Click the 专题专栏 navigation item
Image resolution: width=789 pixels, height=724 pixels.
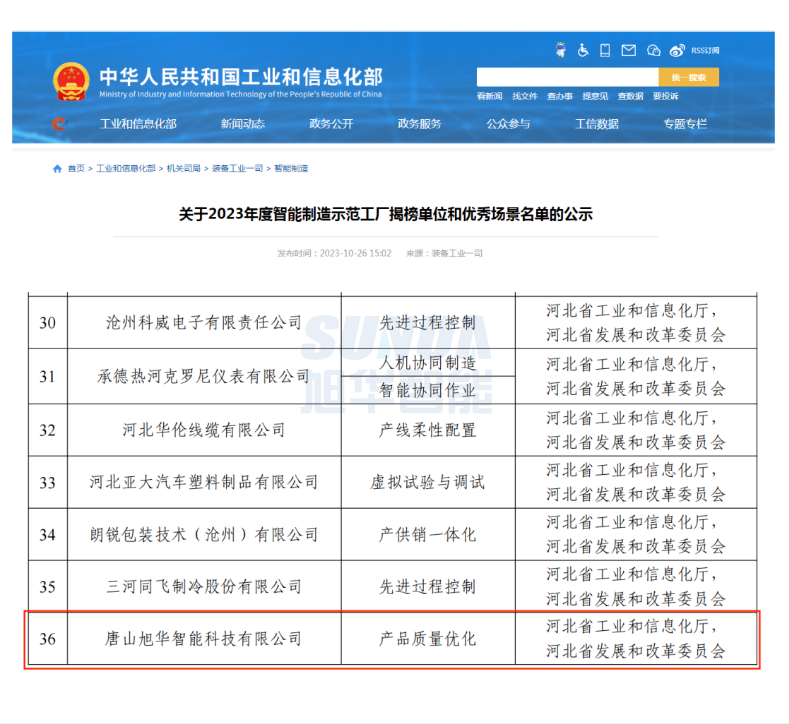pyautogui.click(x=684, y=124)
